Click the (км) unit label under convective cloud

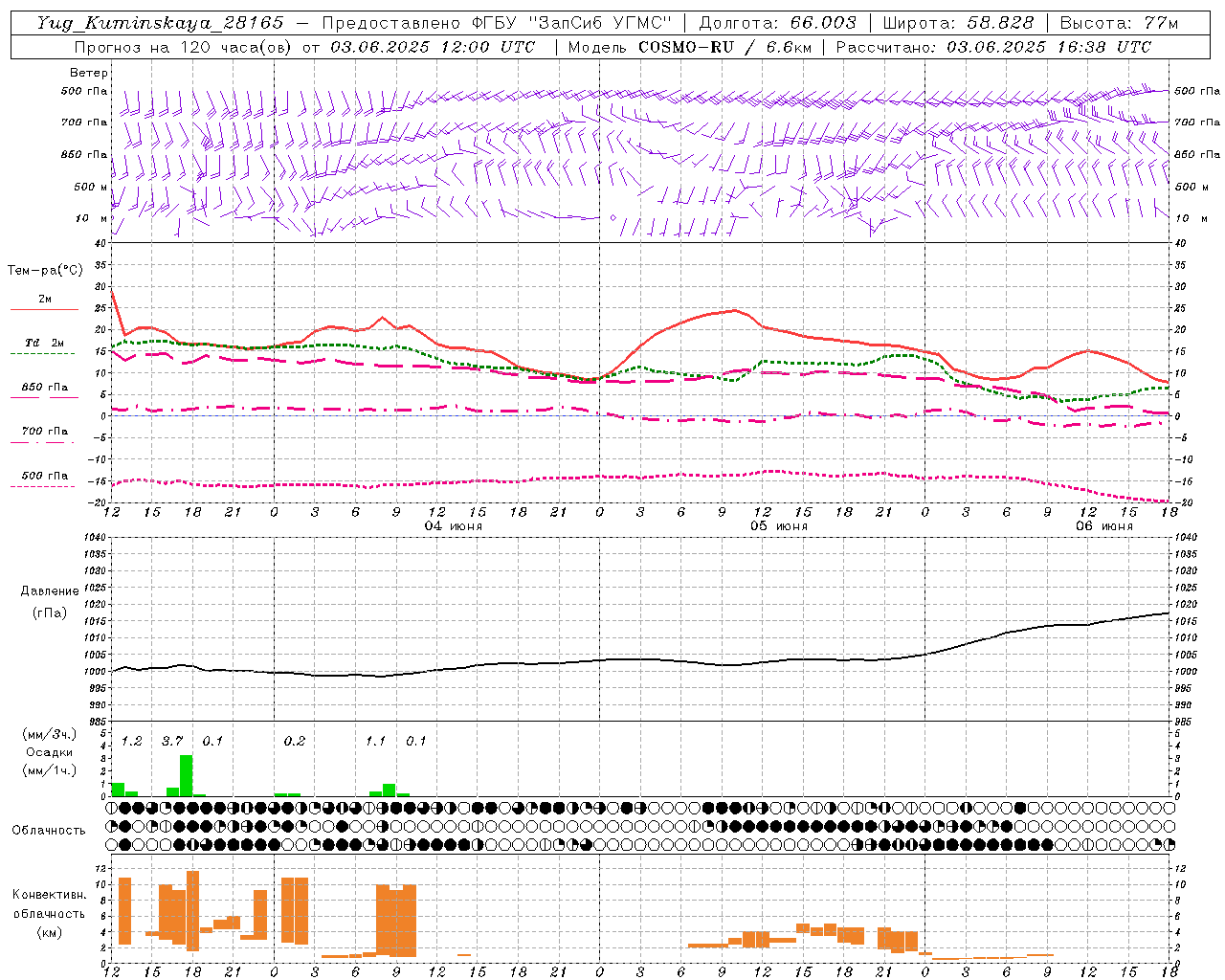pos(49,932)
